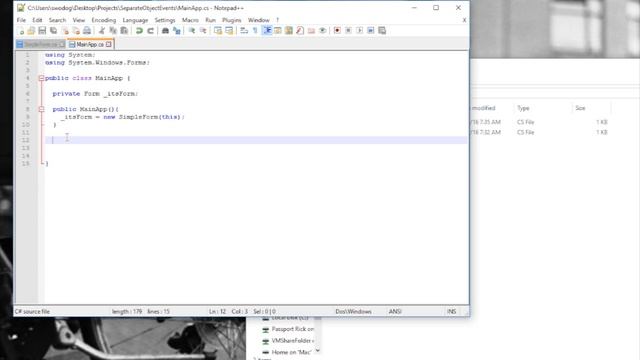Undo the last edit with green arrow
This screenshot has width=640, height=360.
pos(139,31)
